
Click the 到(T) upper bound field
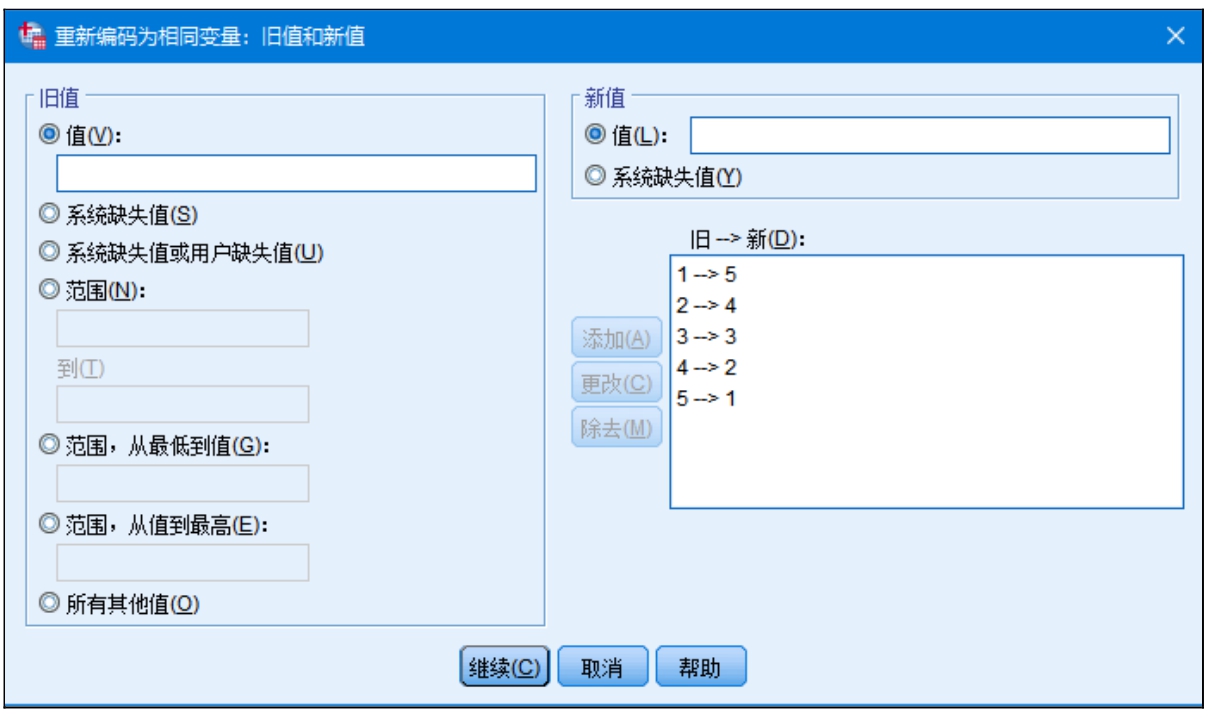183,404
